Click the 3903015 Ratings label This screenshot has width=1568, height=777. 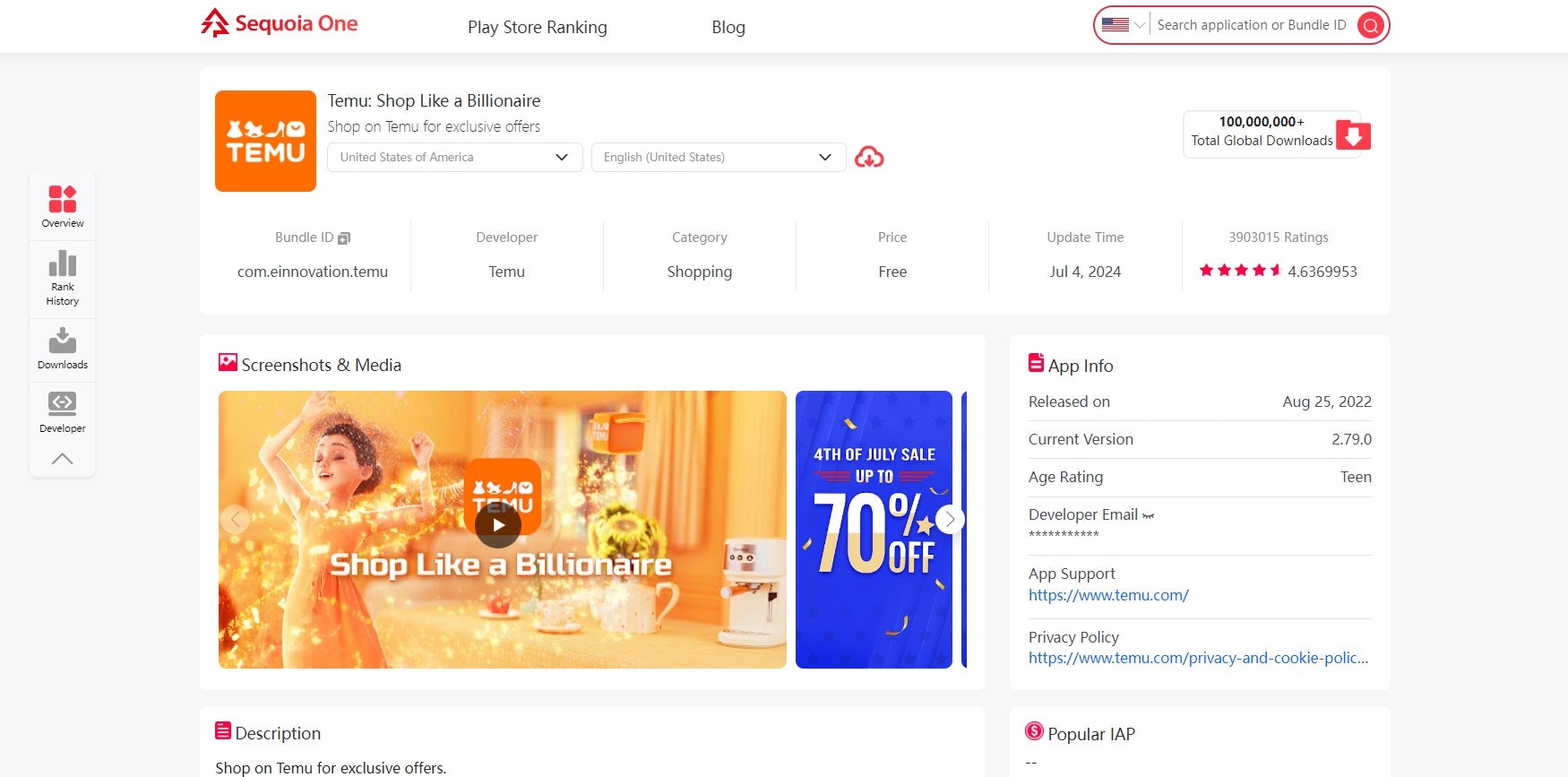pyautogui.click(x=1279, y=237)
